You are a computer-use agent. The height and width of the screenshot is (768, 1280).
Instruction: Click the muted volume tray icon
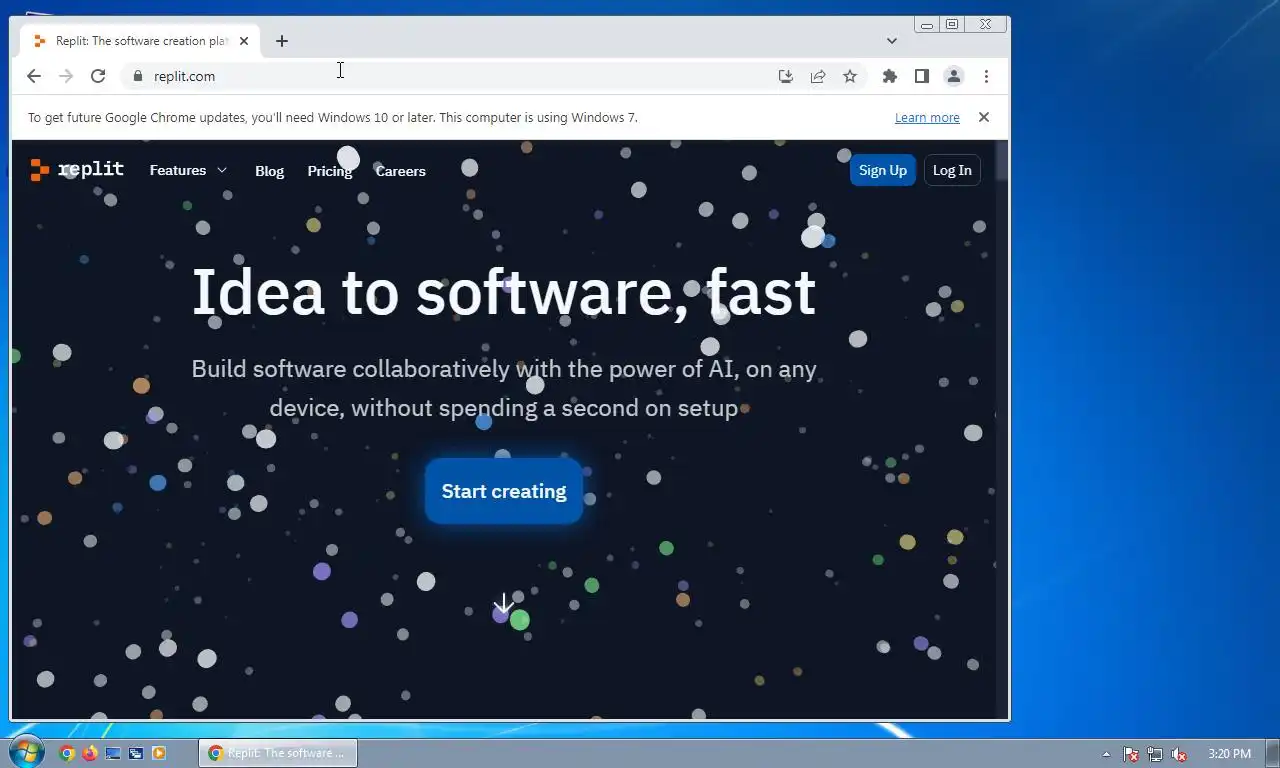1179,754
